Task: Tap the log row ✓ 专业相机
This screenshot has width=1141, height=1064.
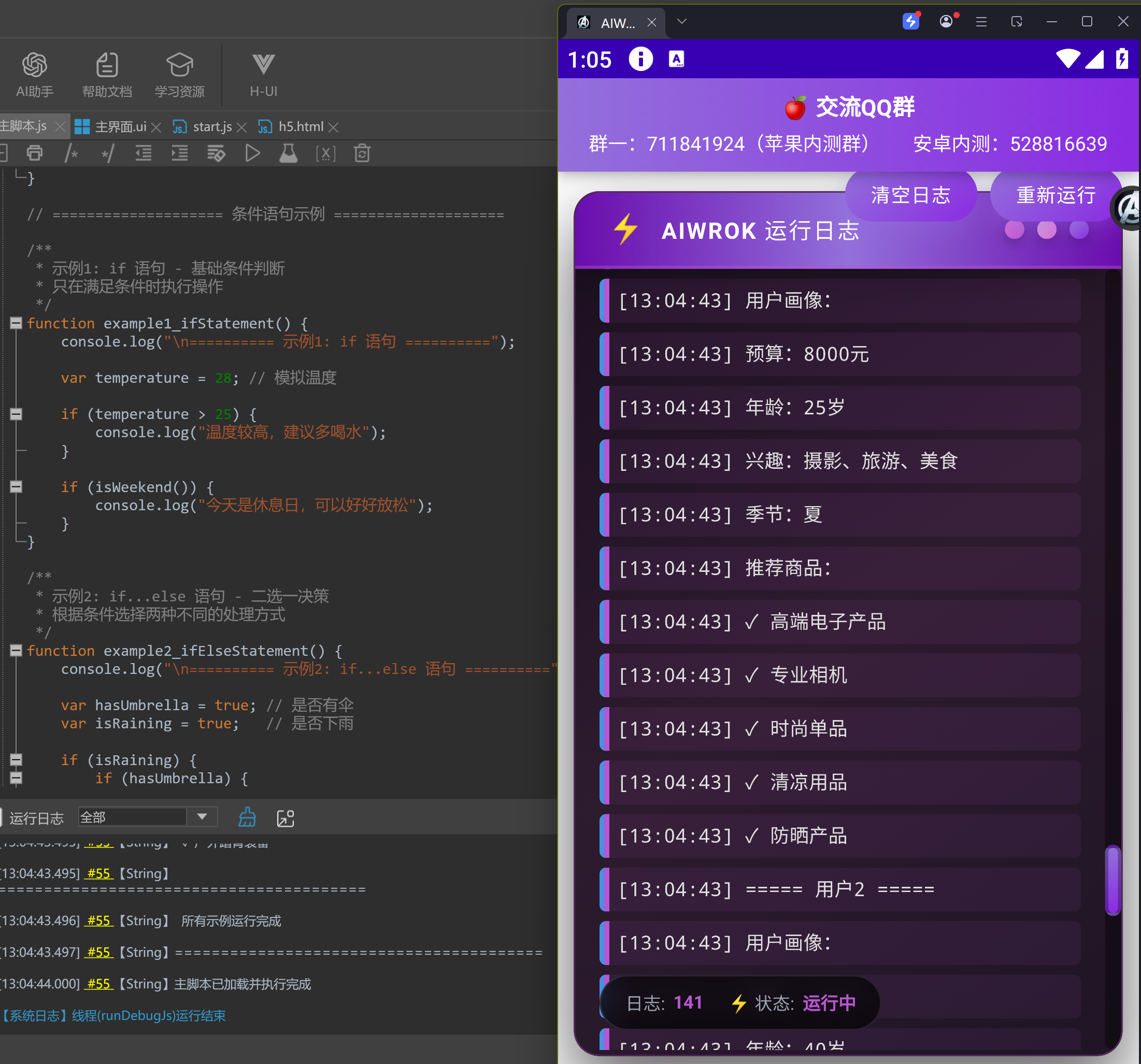Action: click(x=839, y=675)
